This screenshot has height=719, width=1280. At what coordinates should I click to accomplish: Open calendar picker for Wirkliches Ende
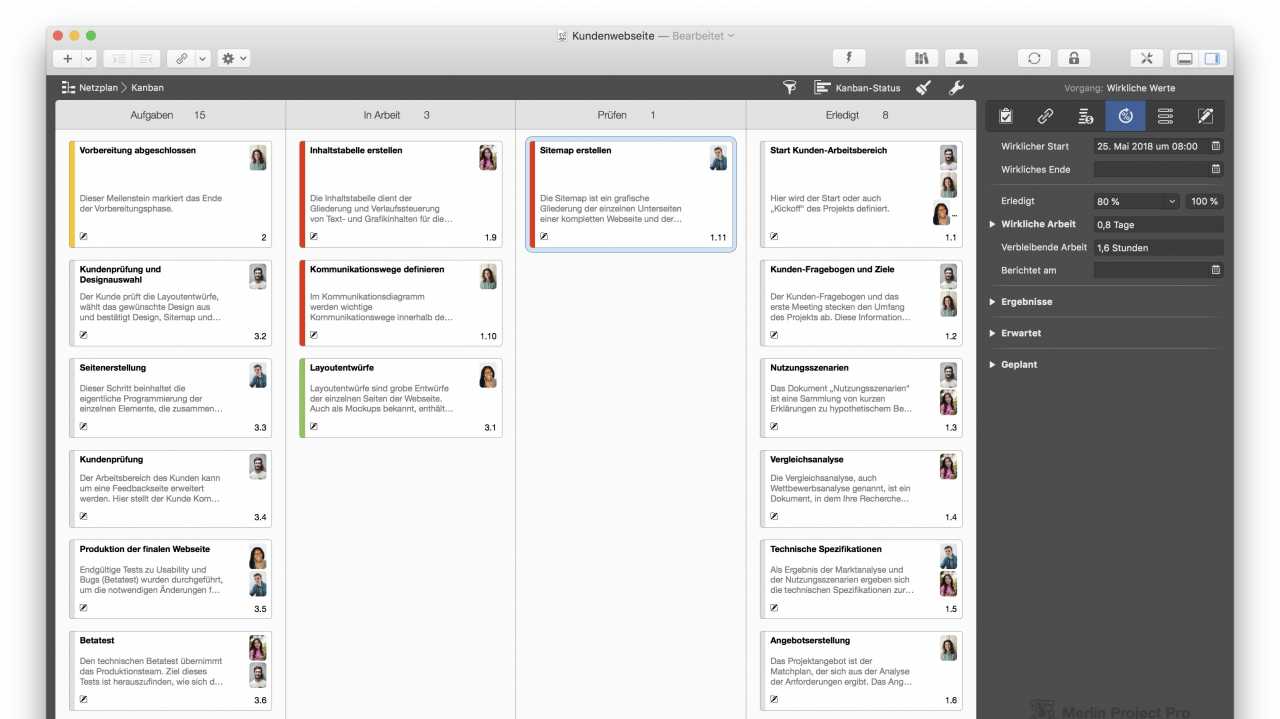[1215, 169]
